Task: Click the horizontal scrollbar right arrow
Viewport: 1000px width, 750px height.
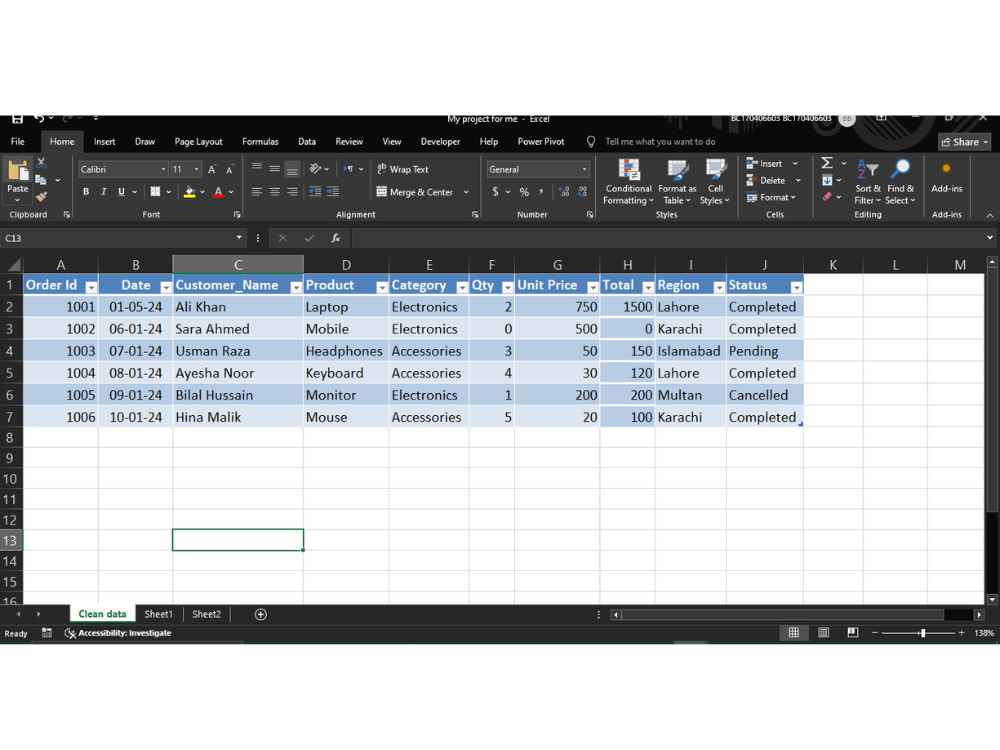Action: (x=978, y=615)
